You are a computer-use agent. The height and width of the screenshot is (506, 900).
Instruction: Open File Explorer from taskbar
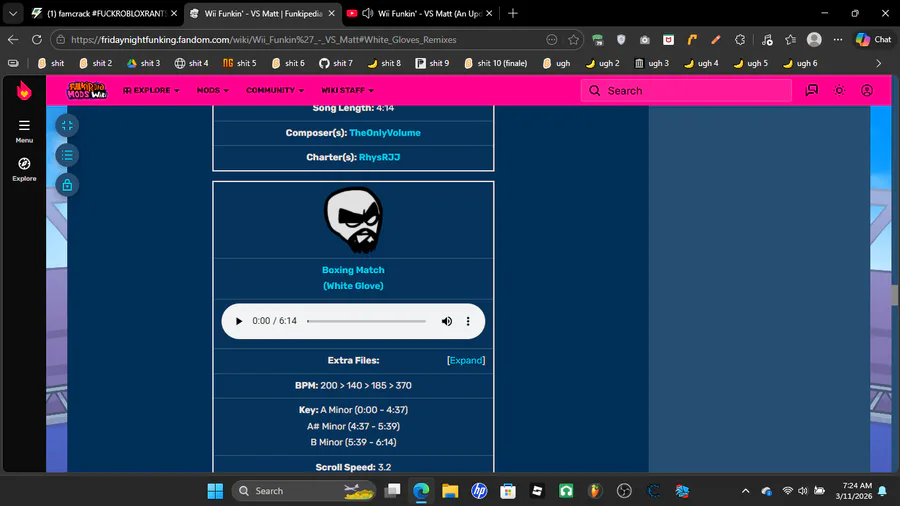pyautogui.click(x=450, y=491)
